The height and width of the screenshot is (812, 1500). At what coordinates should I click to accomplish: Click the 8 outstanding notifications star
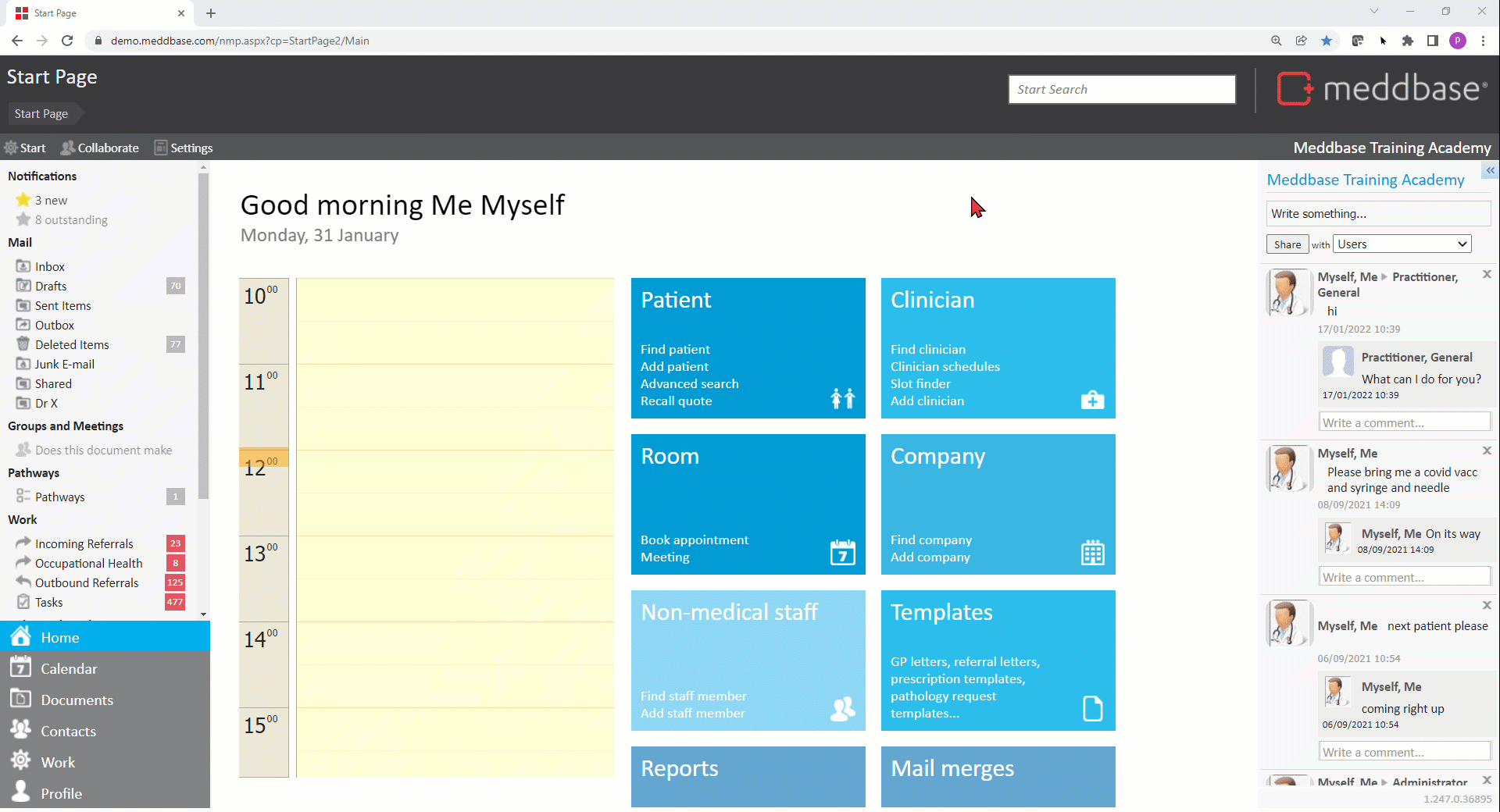coord(23,219)
